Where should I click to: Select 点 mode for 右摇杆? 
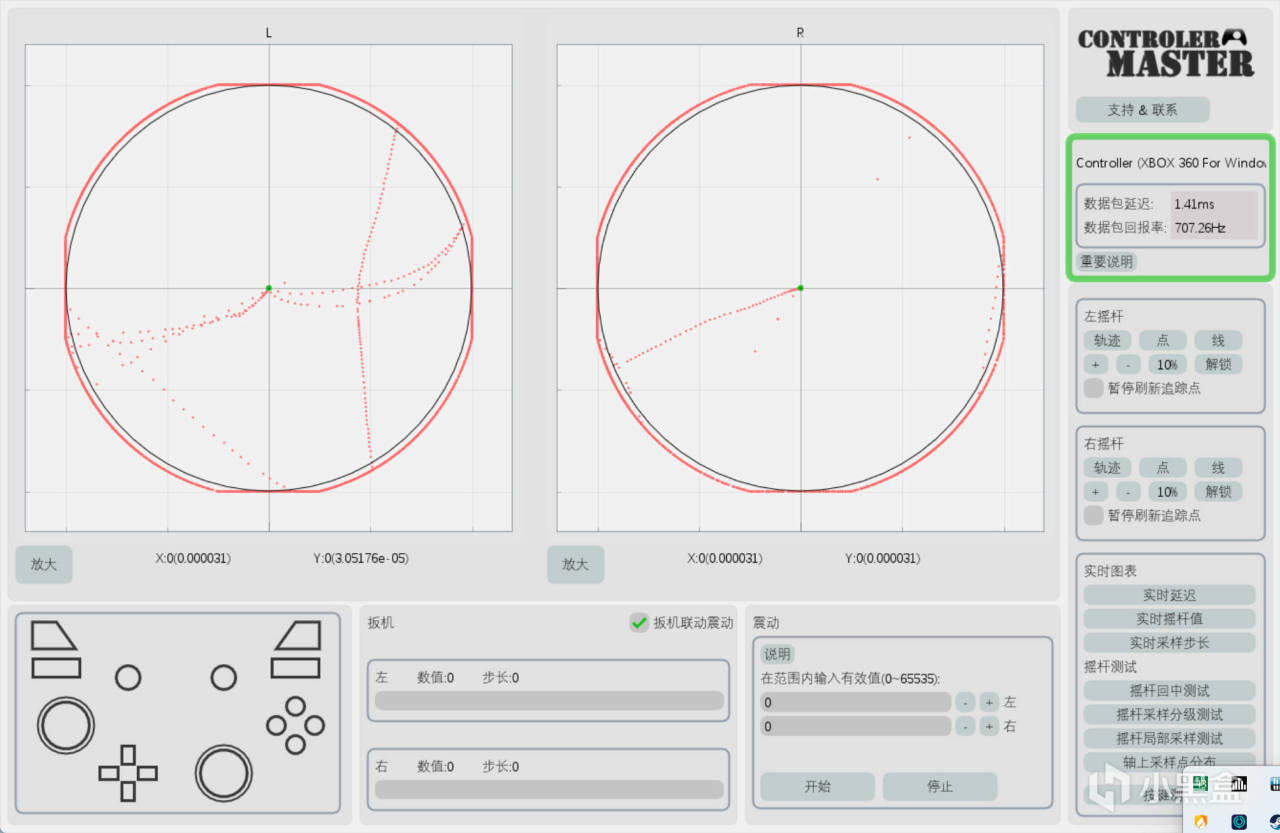1163,468
